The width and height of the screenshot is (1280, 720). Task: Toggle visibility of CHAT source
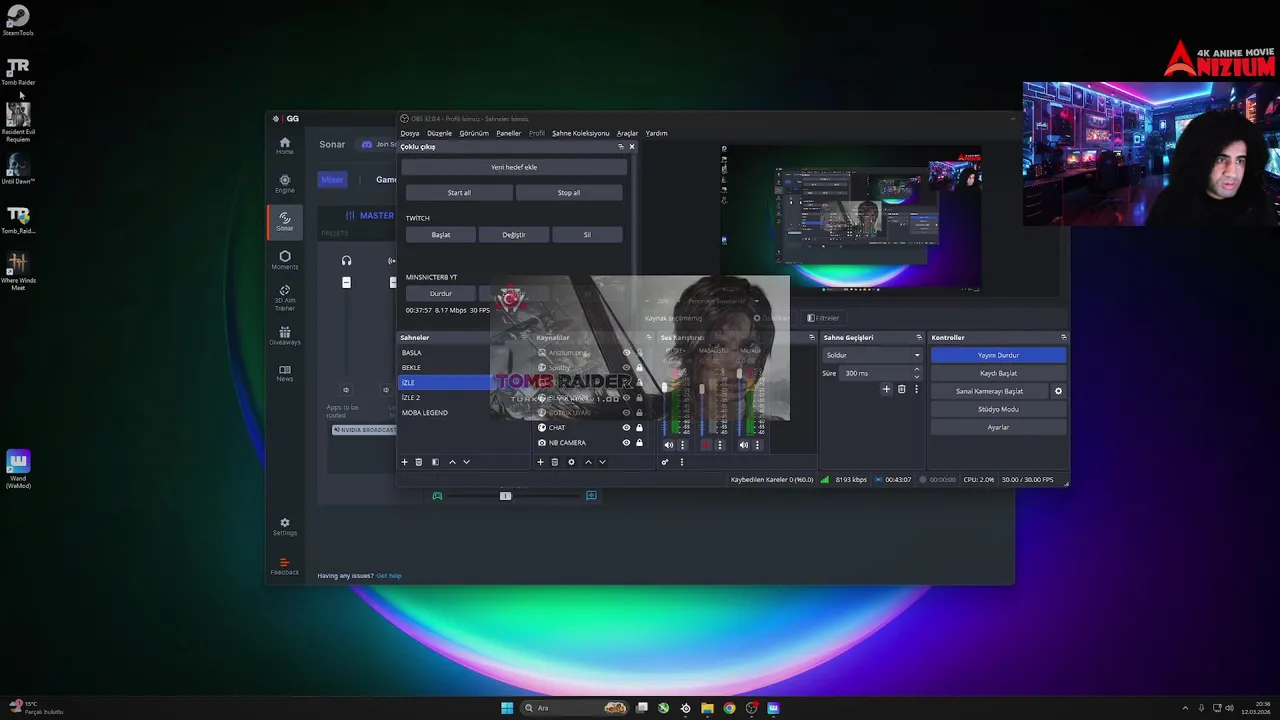click(x=627, y=428)
